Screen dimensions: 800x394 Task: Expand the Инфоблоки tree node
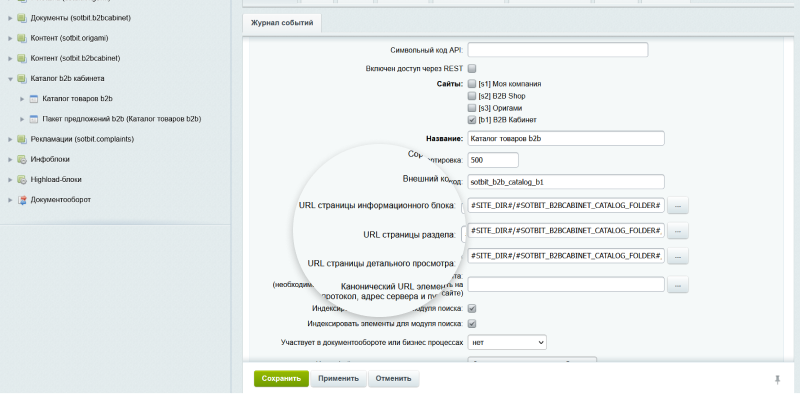(x=10, y=159)
